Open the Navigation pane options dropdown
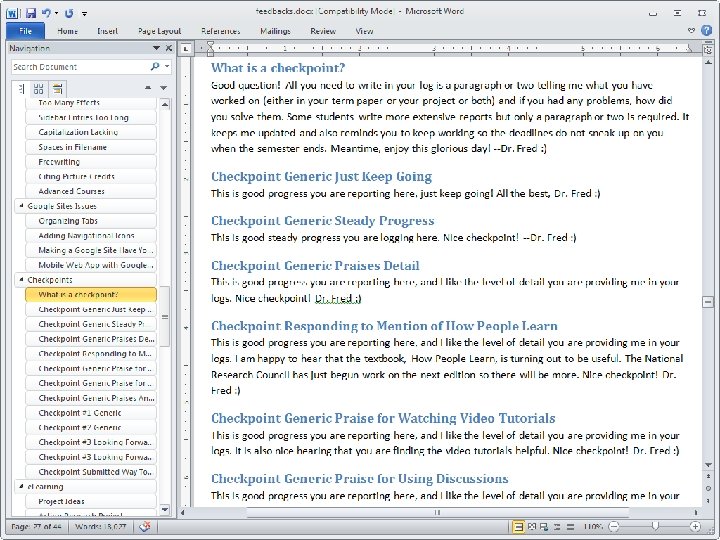Screen dimensions: 720x540 [156, 48]
